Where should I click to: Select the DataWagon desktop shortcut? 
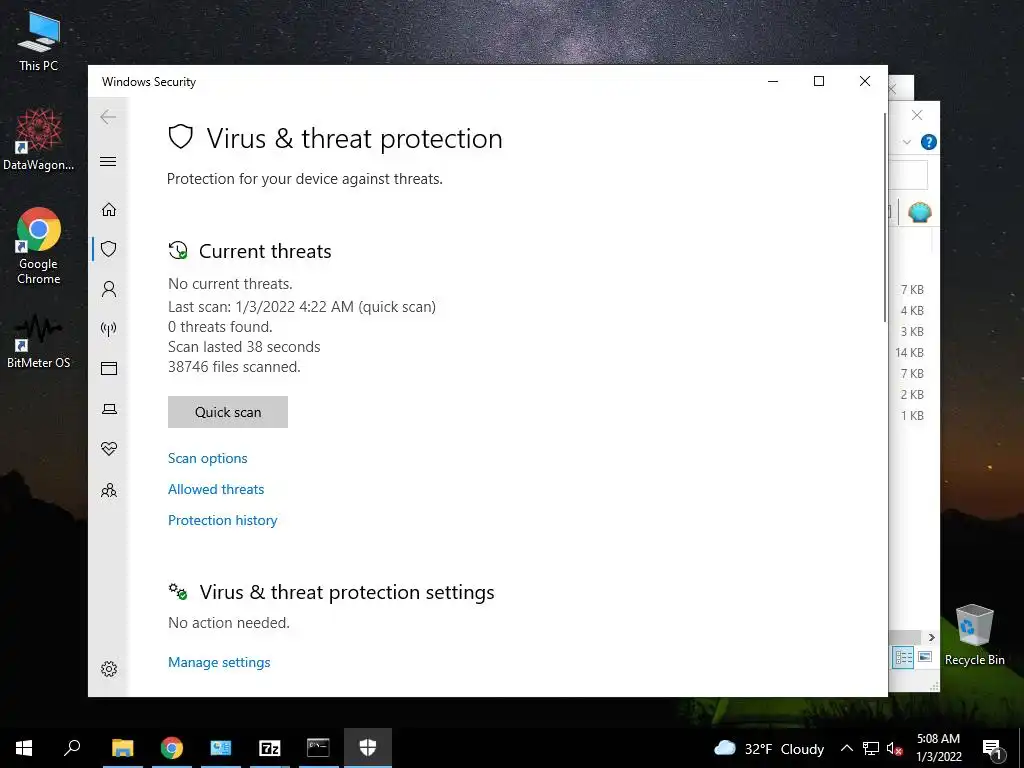[39, 140]
